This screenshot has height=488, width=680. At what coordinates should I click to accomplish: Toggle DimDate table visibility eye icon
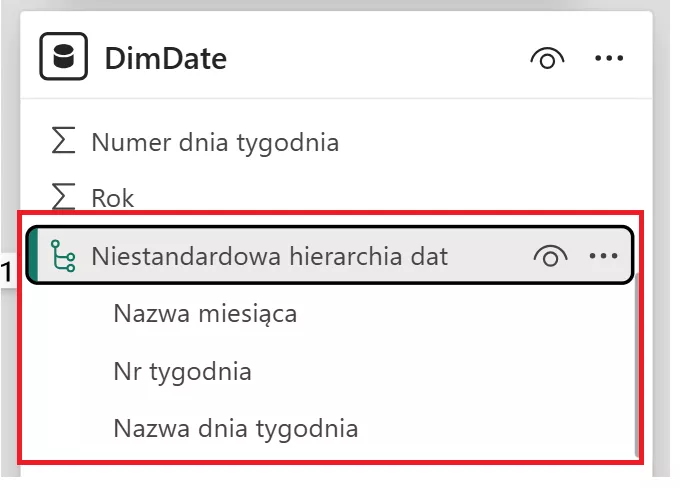(x=545, y=59)
